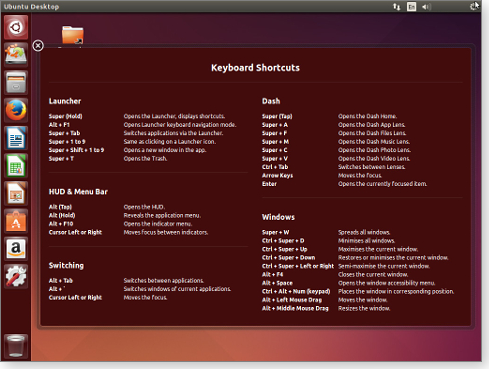Launch Firefox web browser
Image resolution: width=489 pixels, height=369 pixels.
point(16,110)
